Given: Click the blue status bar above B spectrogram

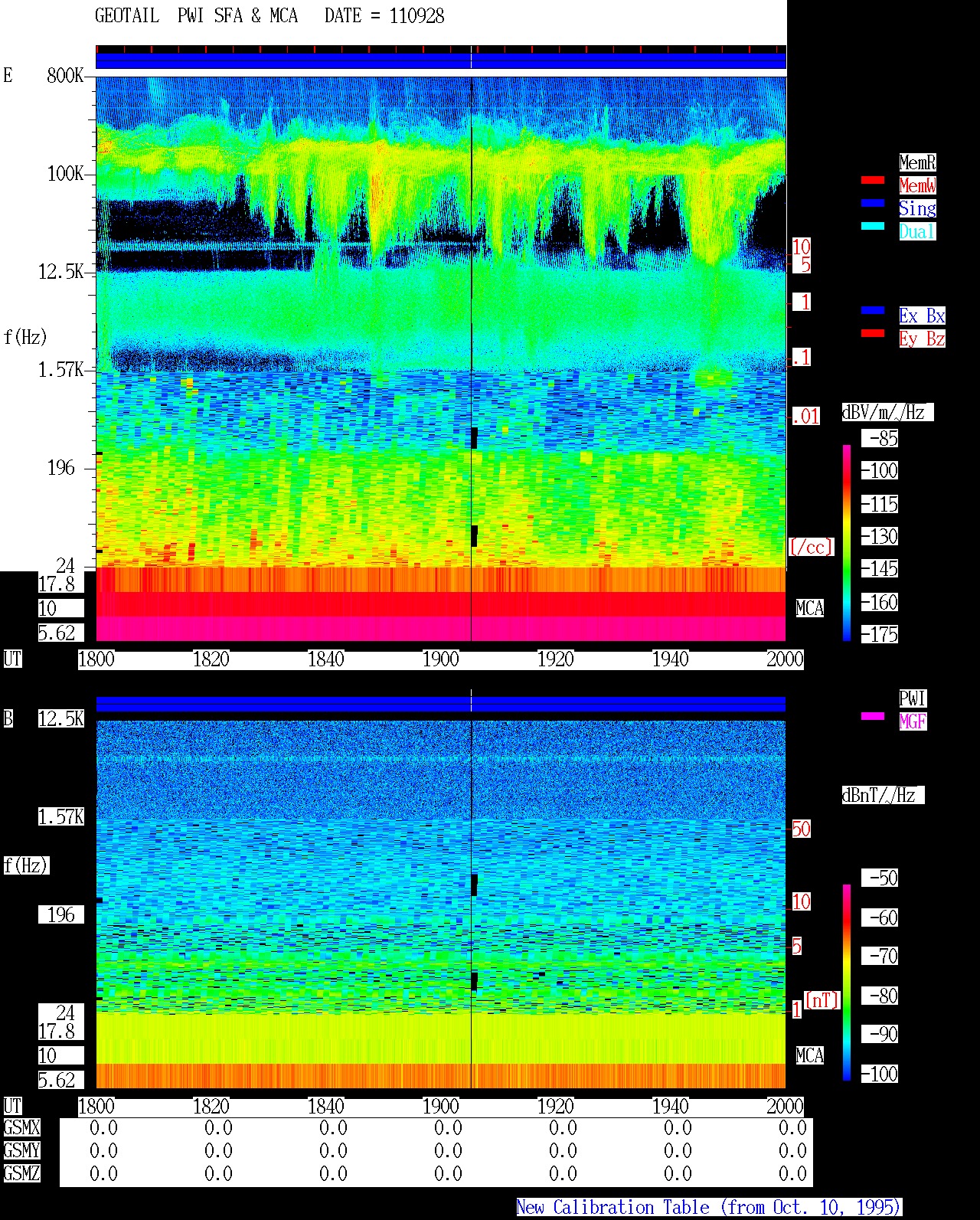Looking at the screenshot, I should point(440,703).
